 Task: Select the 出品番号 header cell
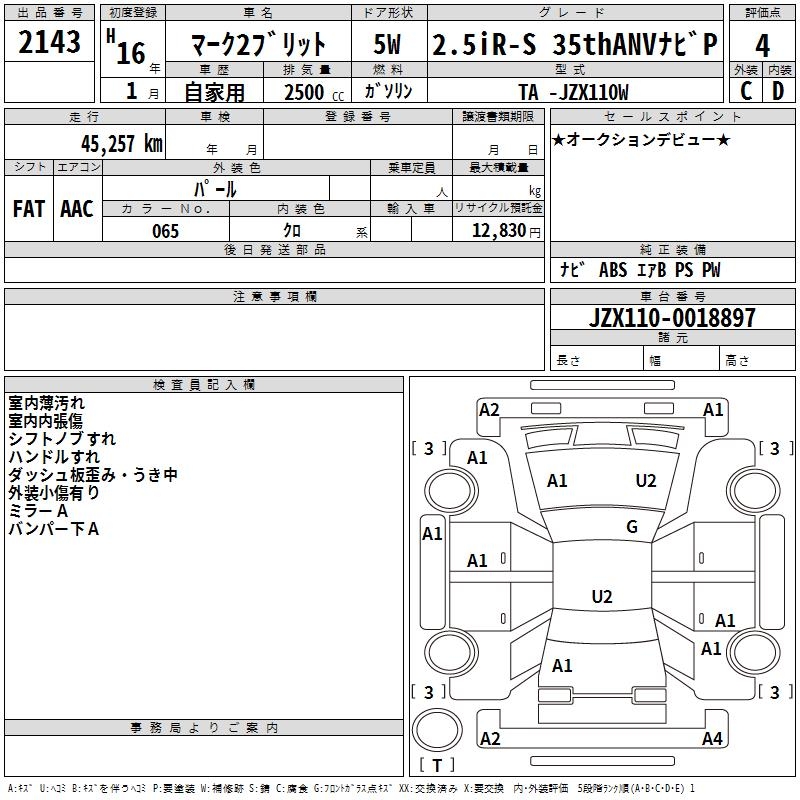coord(49,13)
